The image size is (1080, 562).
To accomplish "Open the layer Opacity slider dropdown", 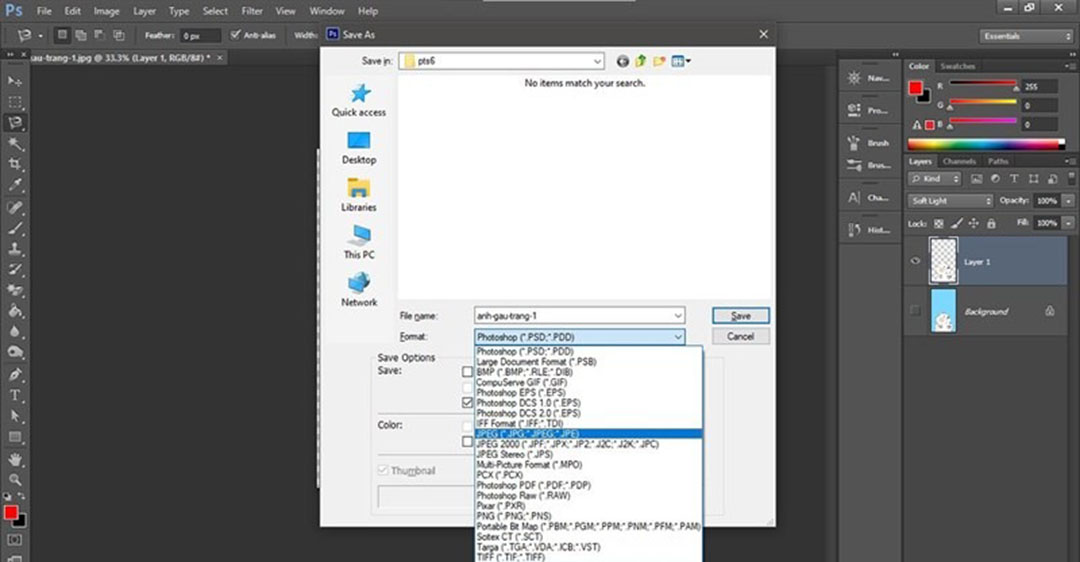I will pyautogui.click(x=1068, y=200).
